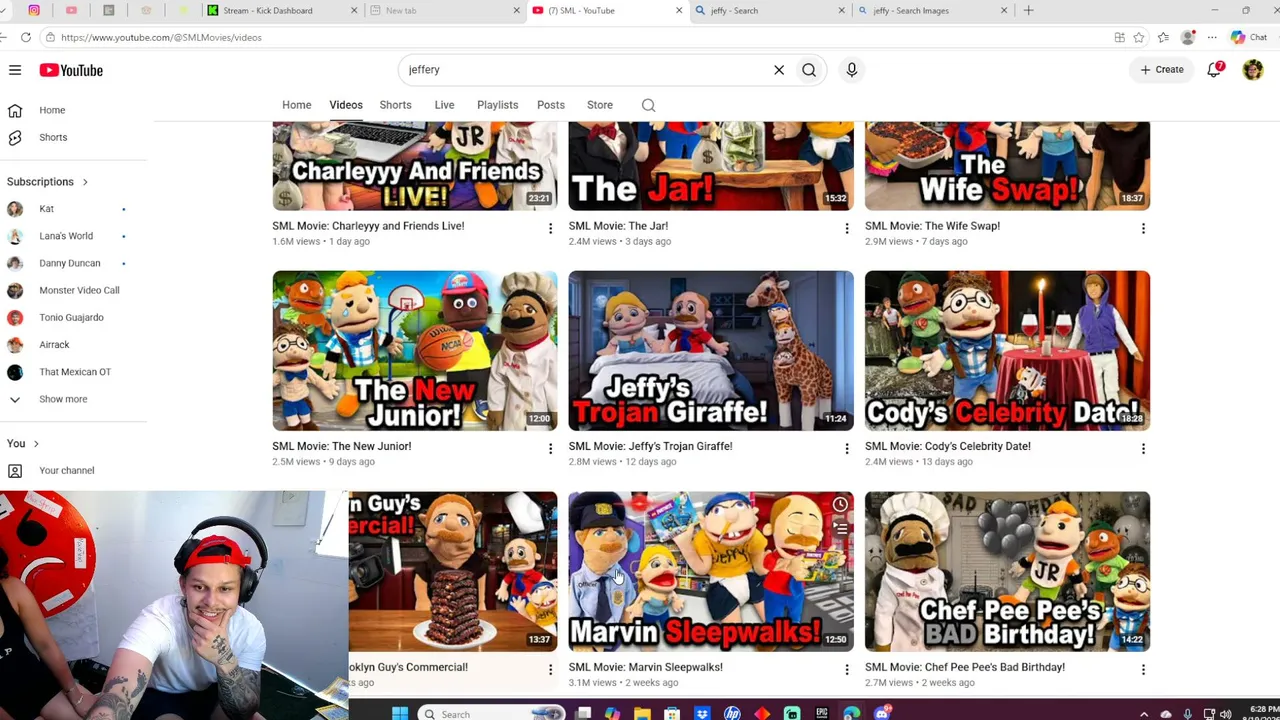Open the HP app on the taskbar
The image size is (1280, 720).
click(x=732, y=713)
